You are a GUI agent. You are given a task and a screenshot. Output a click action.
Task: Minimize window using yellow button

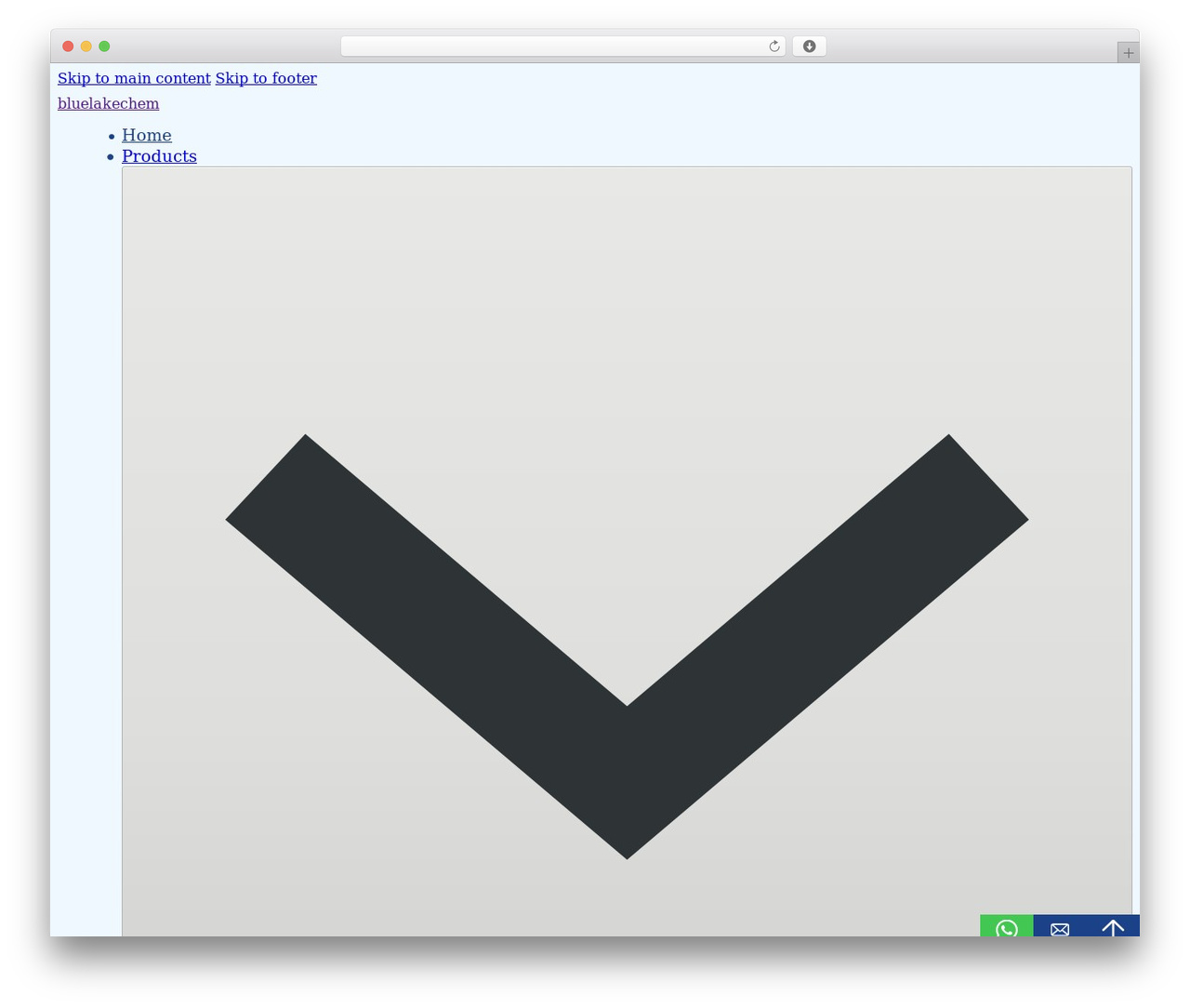coord(86,46)
